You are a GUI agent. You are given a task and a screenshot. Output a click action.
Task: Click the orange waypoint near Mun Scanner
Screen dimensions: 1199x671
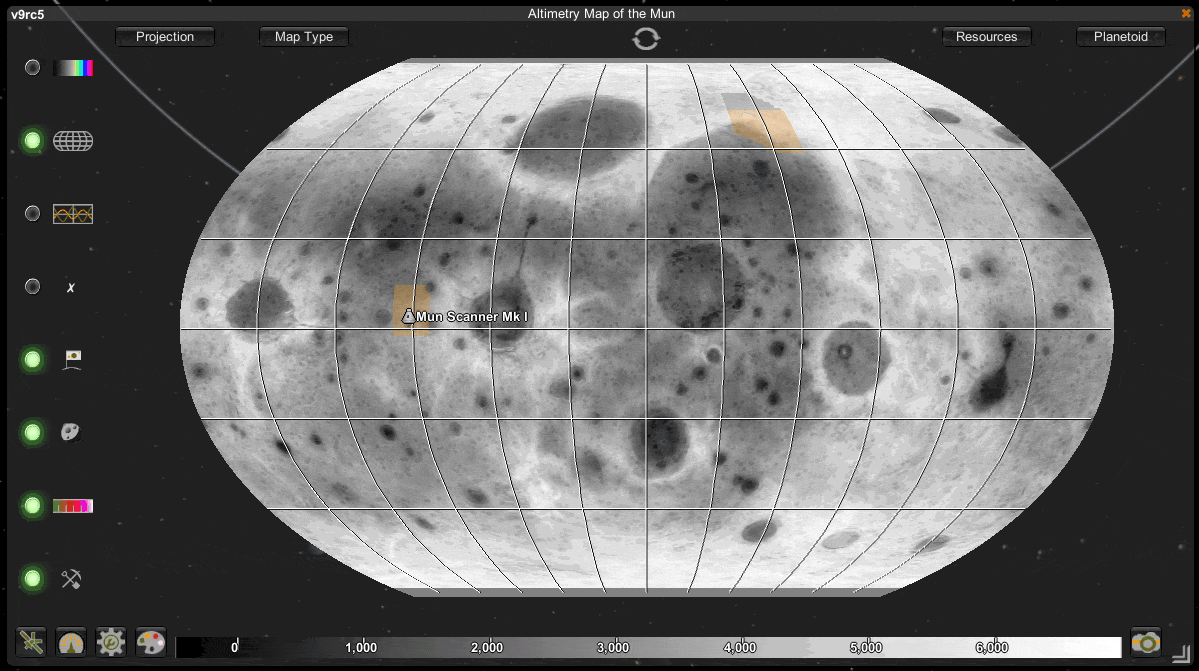[x=411, y=310]
